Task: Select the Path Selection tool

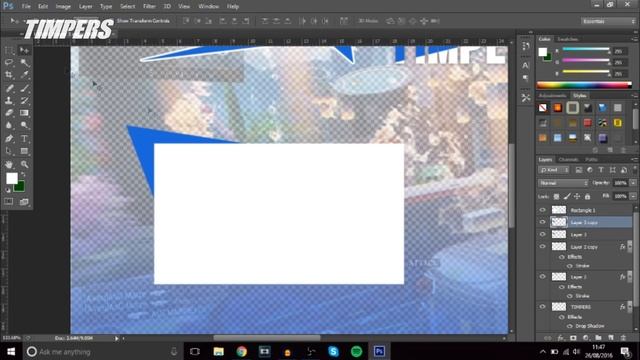Action: [x=9, y=151]
